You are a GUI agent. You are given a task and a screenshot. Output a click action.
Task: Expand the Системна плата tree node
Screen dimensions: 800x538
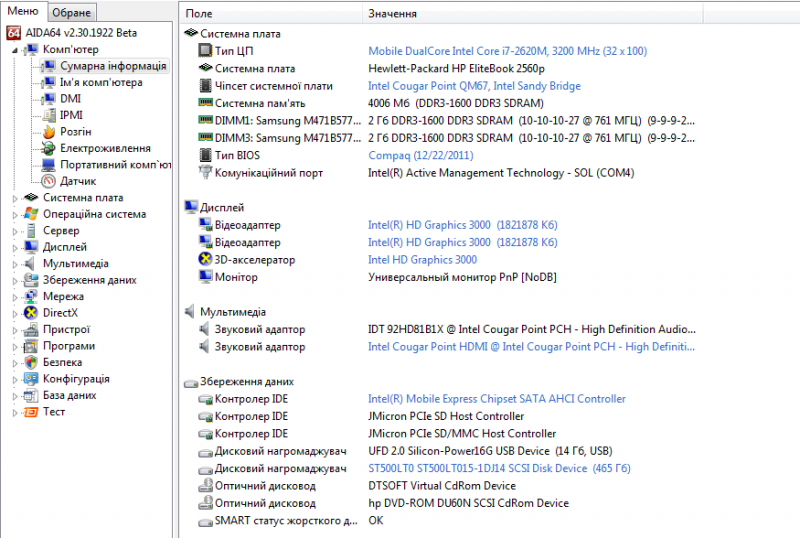pos(14,198)
